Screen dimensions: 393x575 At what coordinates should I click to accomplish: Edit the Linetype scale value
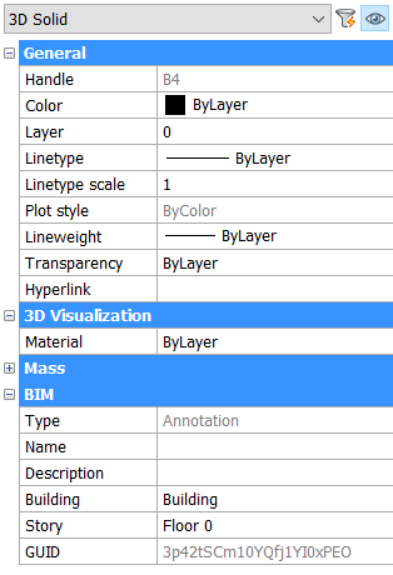click(x=275, y=184)
